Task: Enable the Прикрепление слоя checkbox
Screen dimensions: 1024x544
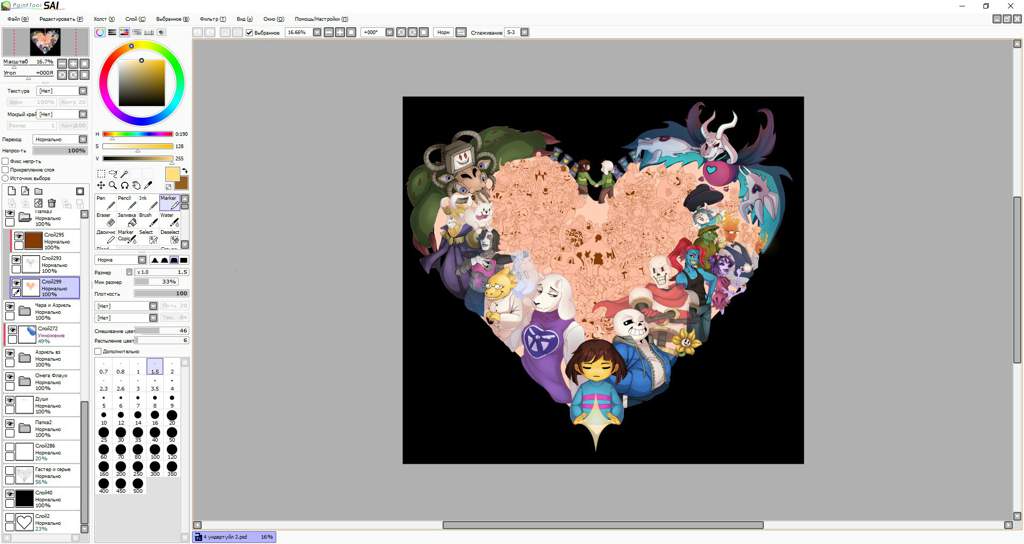Action: pos(5,169)
